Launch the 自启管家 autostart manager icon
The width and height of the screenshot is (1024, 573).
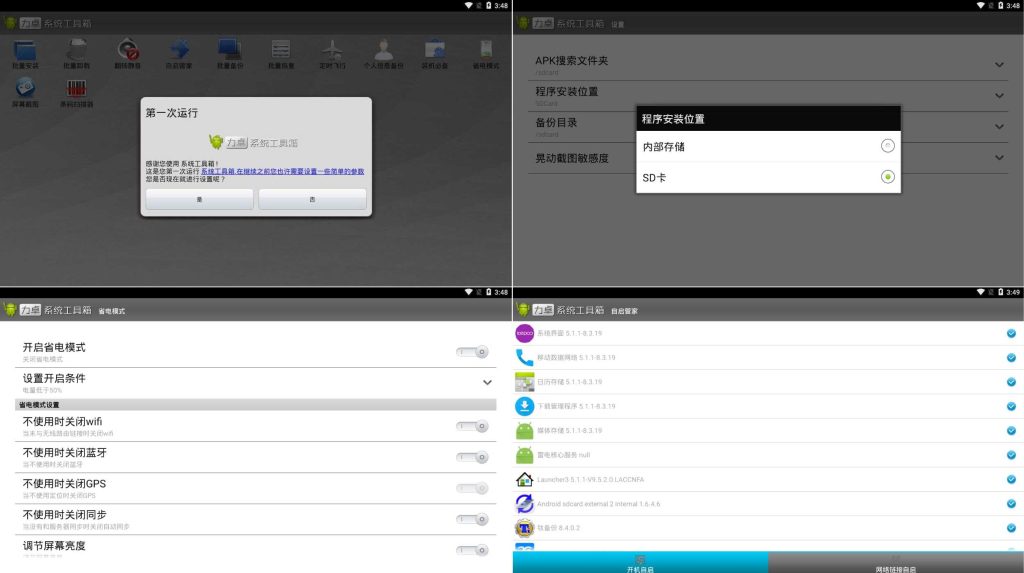179,52
